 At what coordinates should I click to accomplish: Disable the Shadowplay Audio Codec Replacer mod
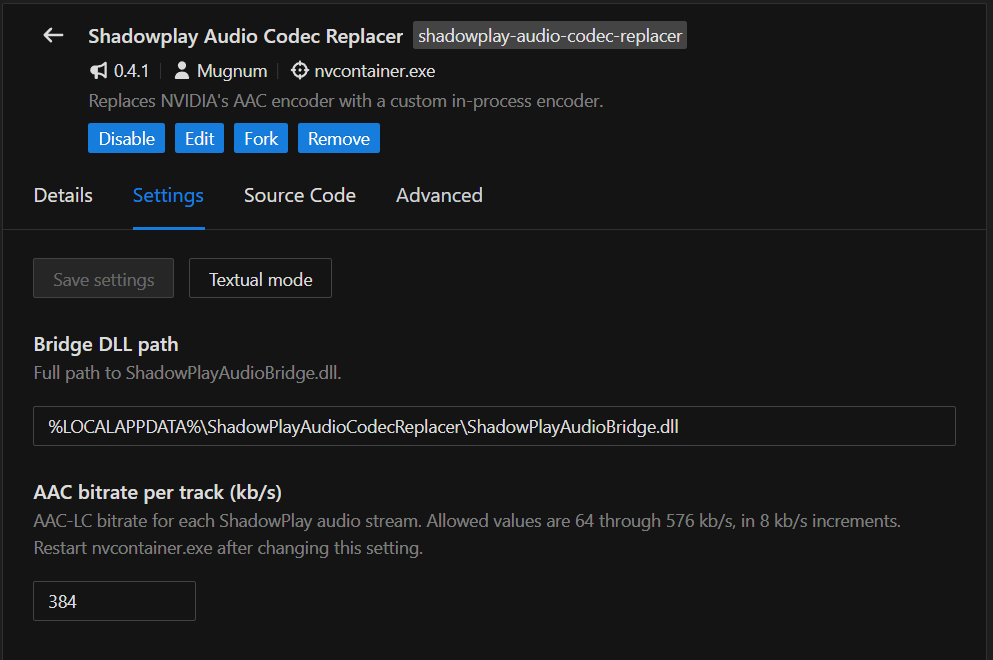[x=127, y=138]
